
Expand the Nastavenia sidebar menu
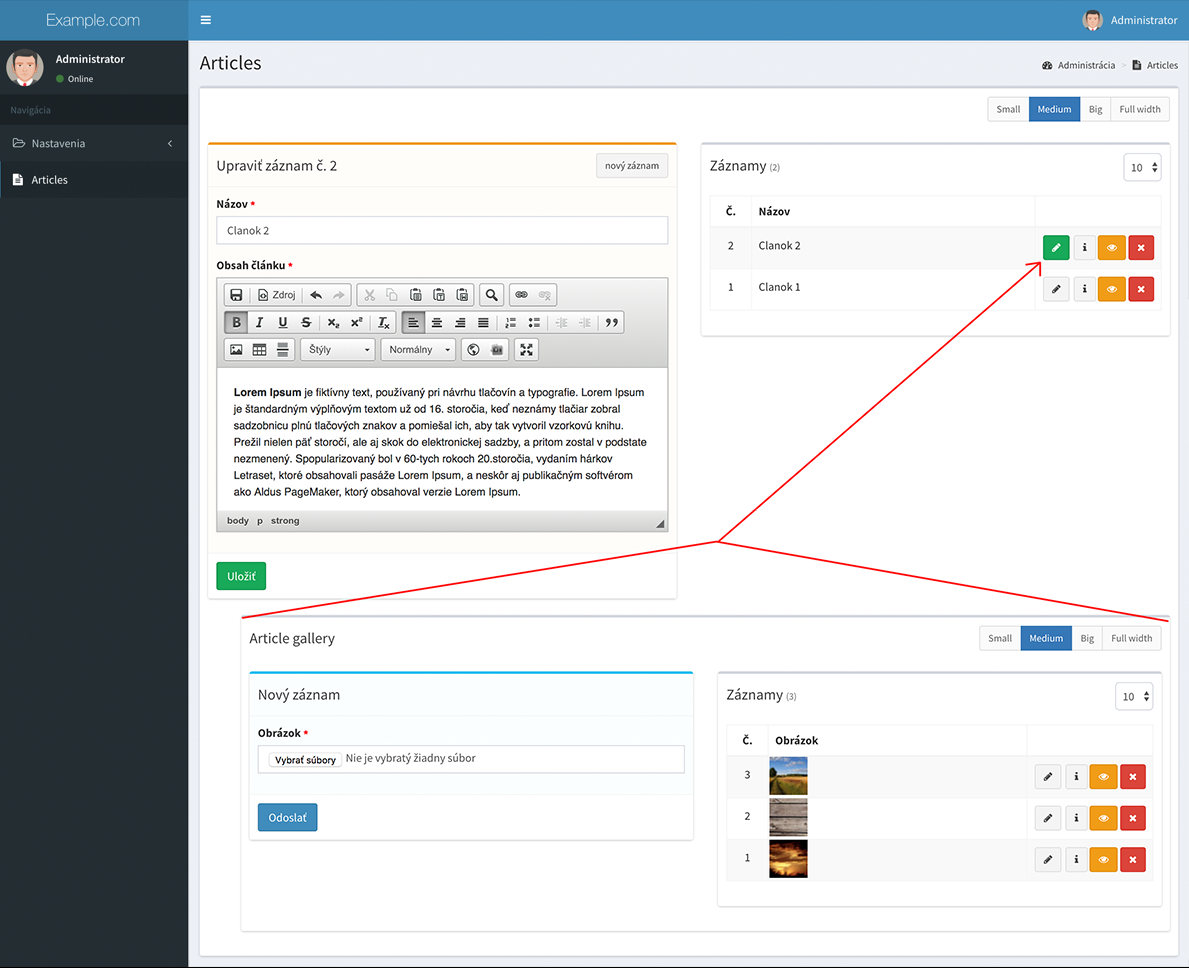pos(94,143)
